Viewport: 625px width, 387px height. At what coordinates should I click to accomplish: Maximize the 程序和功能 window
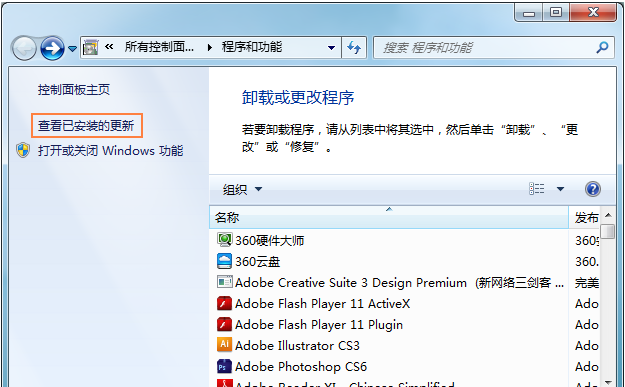556,13
